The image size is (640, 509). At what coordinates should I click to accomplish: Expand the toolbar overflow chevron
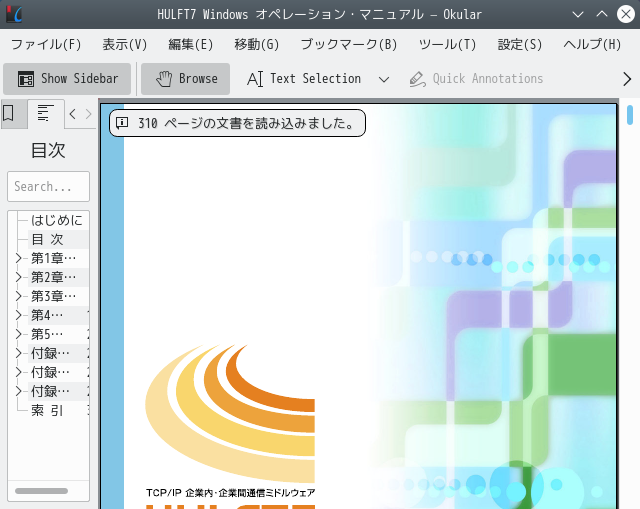627,79
